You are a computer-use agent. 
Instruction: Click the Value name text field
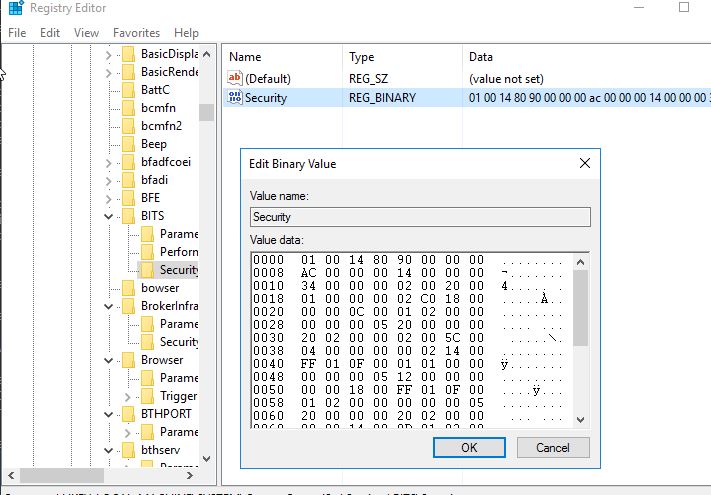420,217
